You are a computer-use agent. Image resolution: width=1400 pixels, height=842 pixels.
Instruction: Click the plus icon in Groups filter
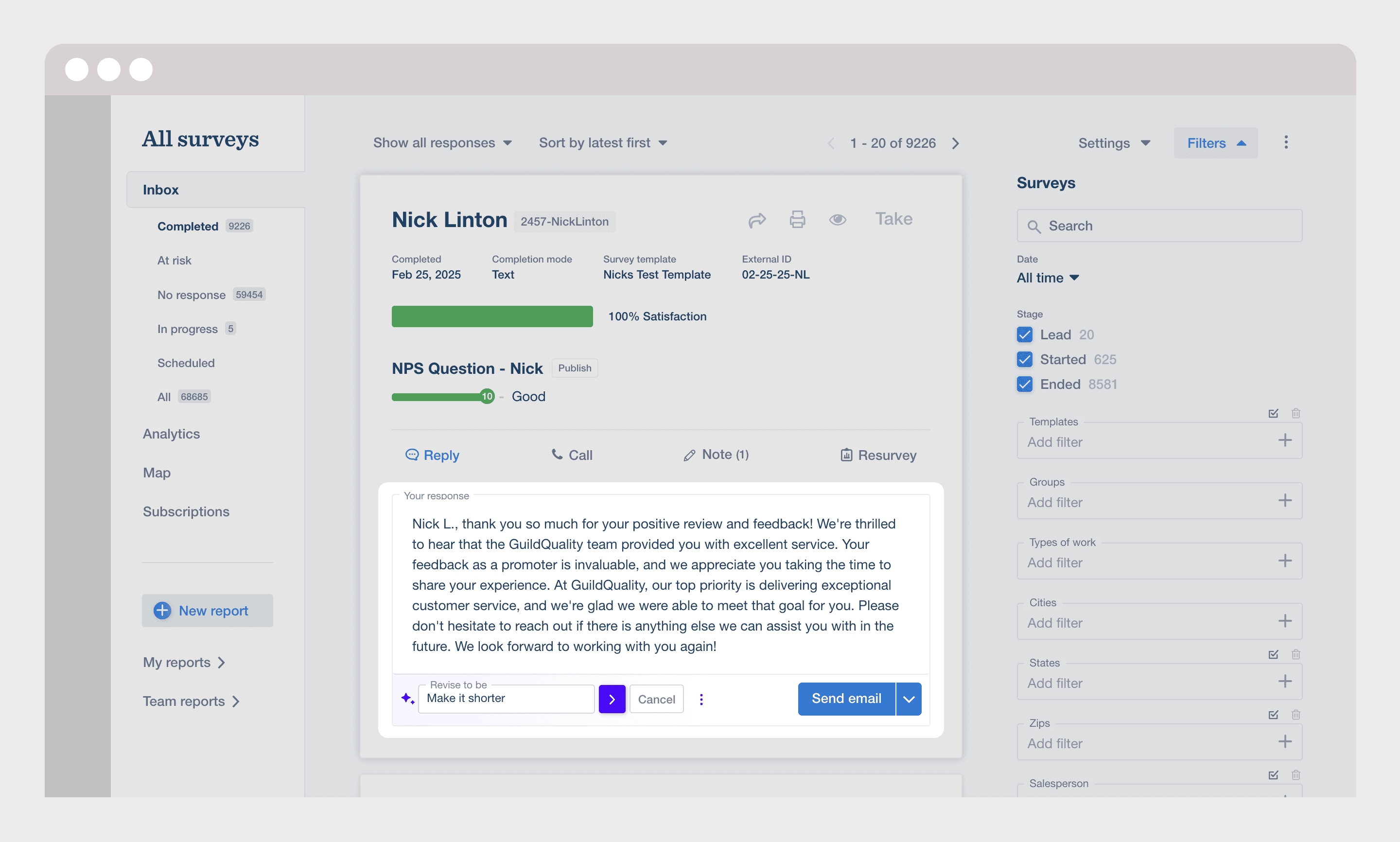1285,500
